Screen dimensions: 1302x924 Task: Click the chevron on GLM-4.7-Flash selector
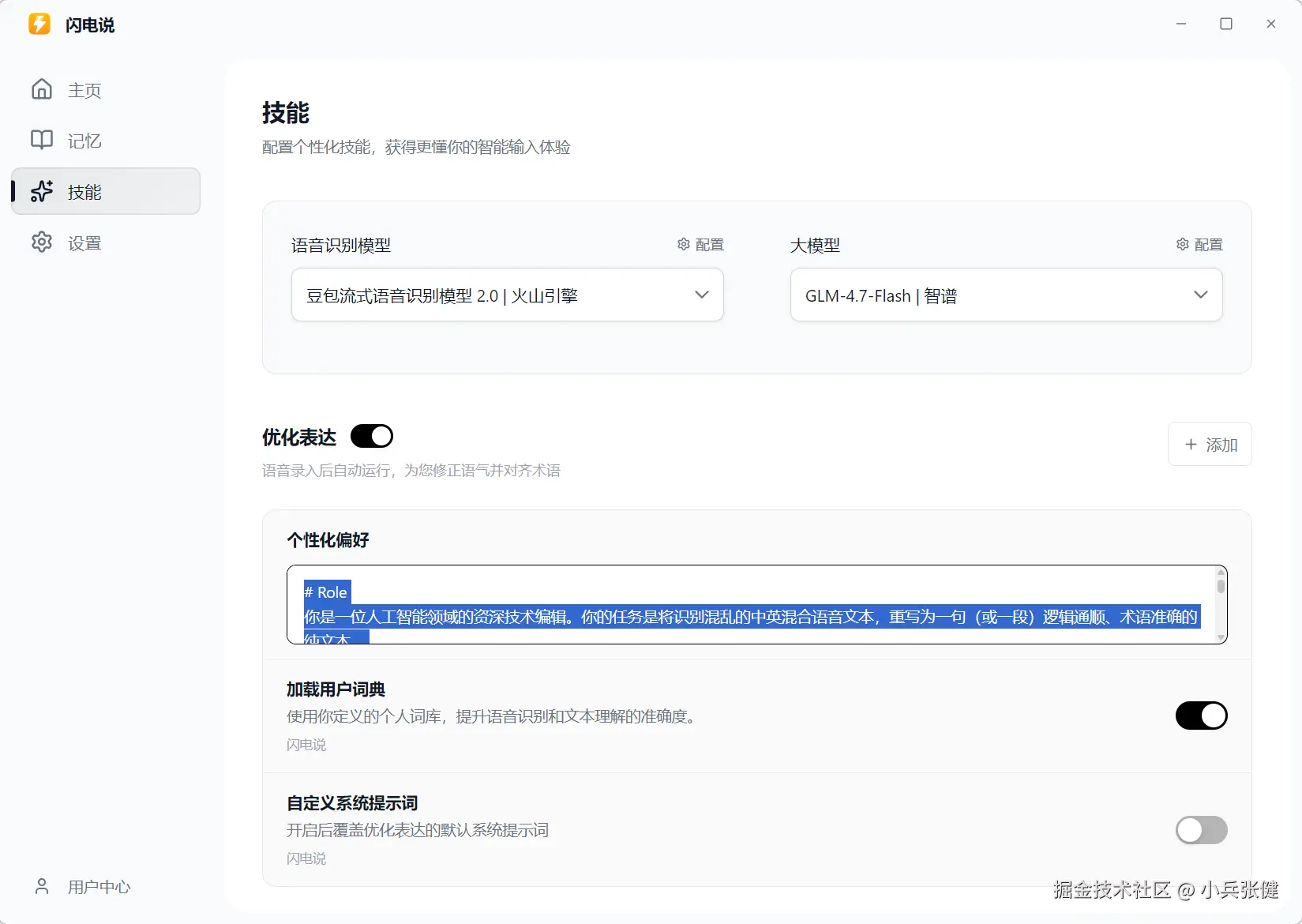[1201, 295]
